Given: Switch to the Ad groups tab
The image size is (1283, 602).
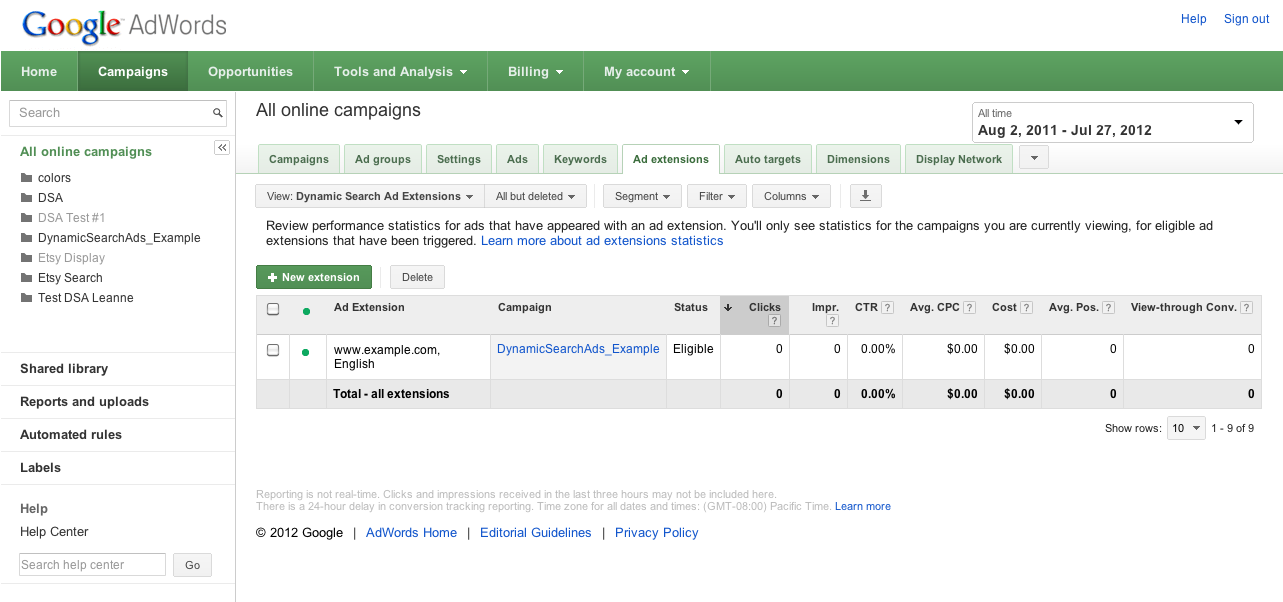Looking at the screenshot, I should (383, 159).
